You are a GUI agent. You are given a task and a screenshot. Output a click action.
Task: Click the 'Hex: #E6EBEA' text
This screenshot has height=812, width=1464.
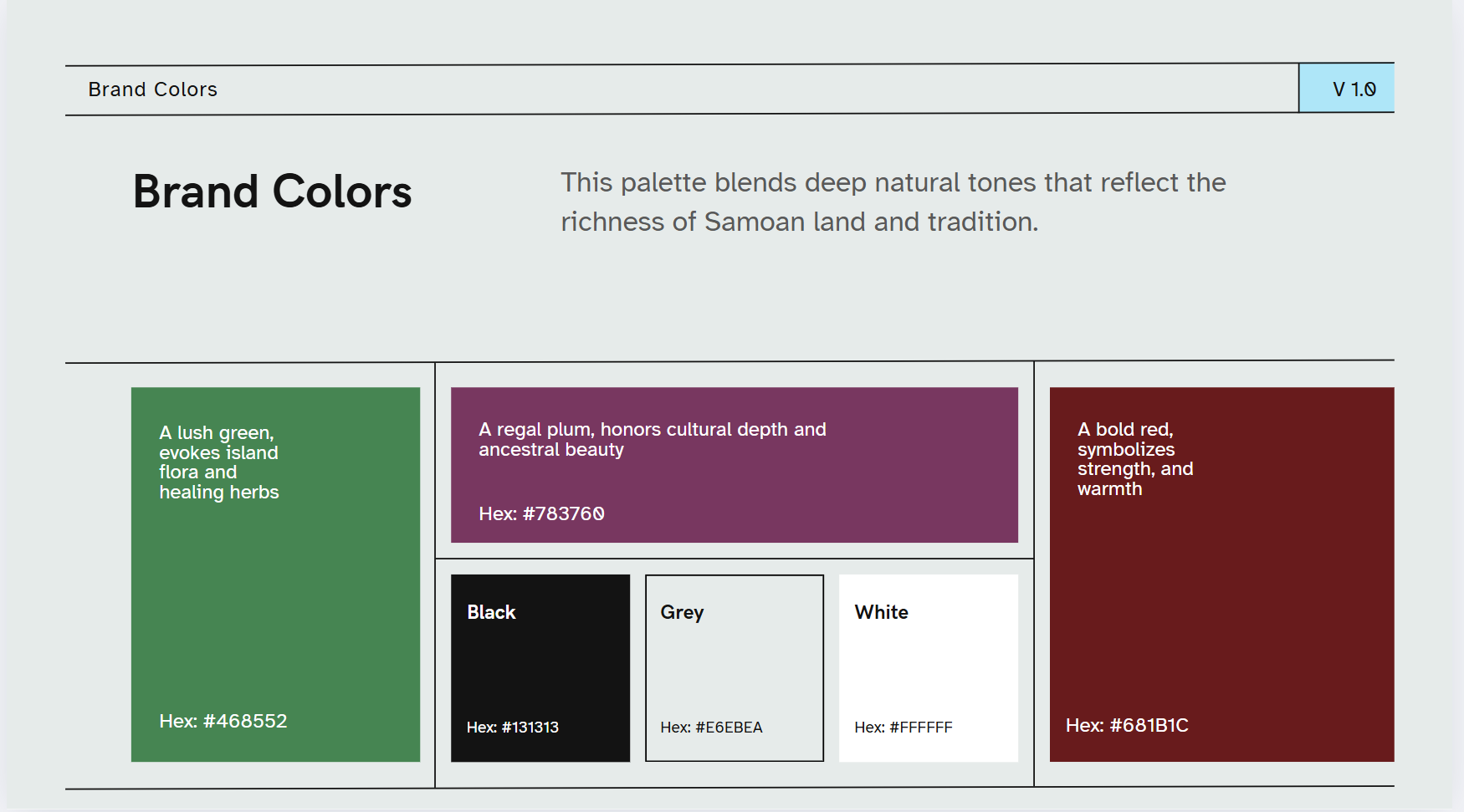pos(711,728)
